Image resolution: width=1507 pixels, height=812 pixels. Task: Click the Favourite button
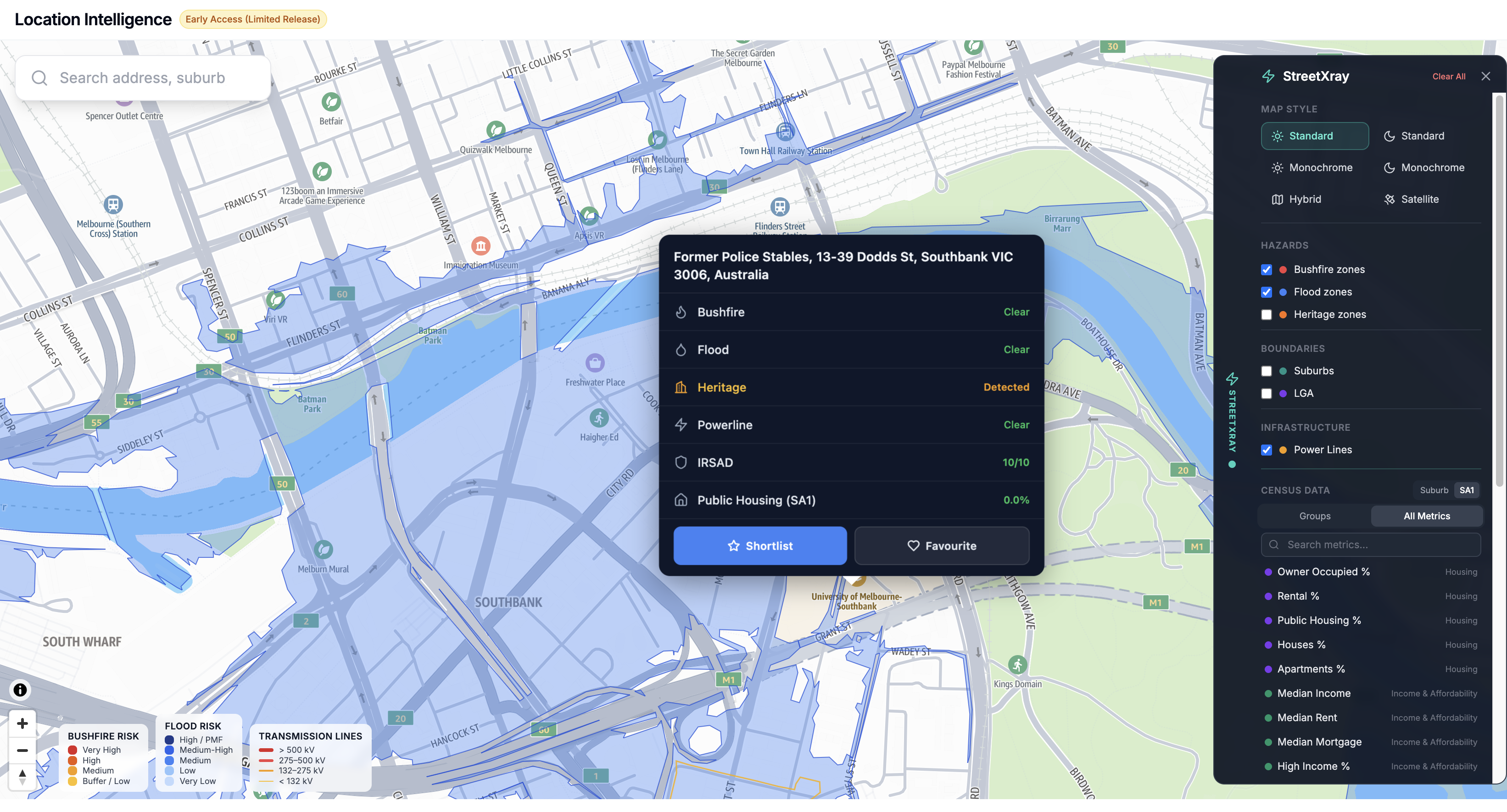pyautogui.click(x=941, y=546)
